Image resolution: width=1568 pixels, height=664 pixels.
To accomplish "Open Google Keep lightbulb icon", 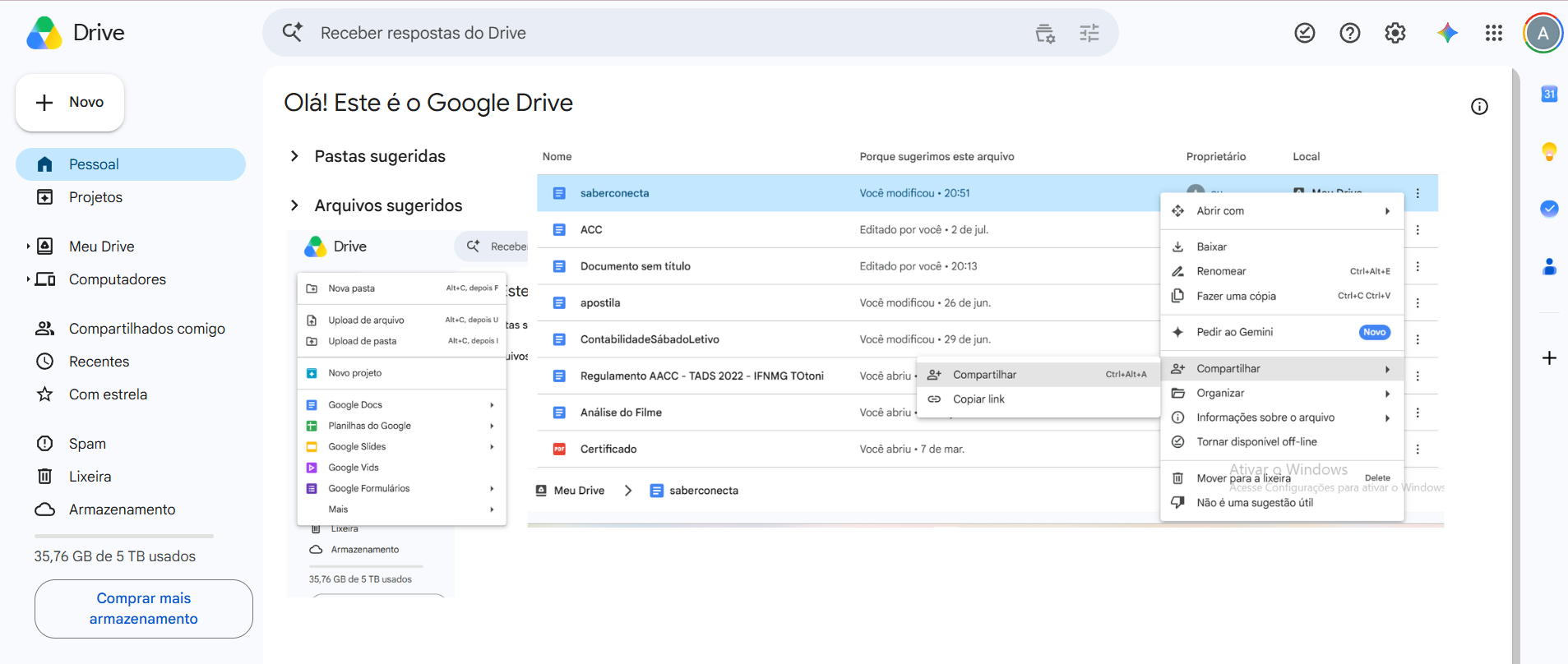I will tap(1549, 151).
